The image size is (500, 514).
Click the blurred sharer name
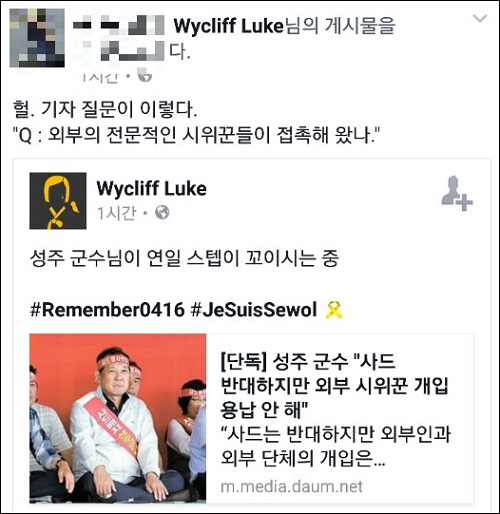click(119, 38)
